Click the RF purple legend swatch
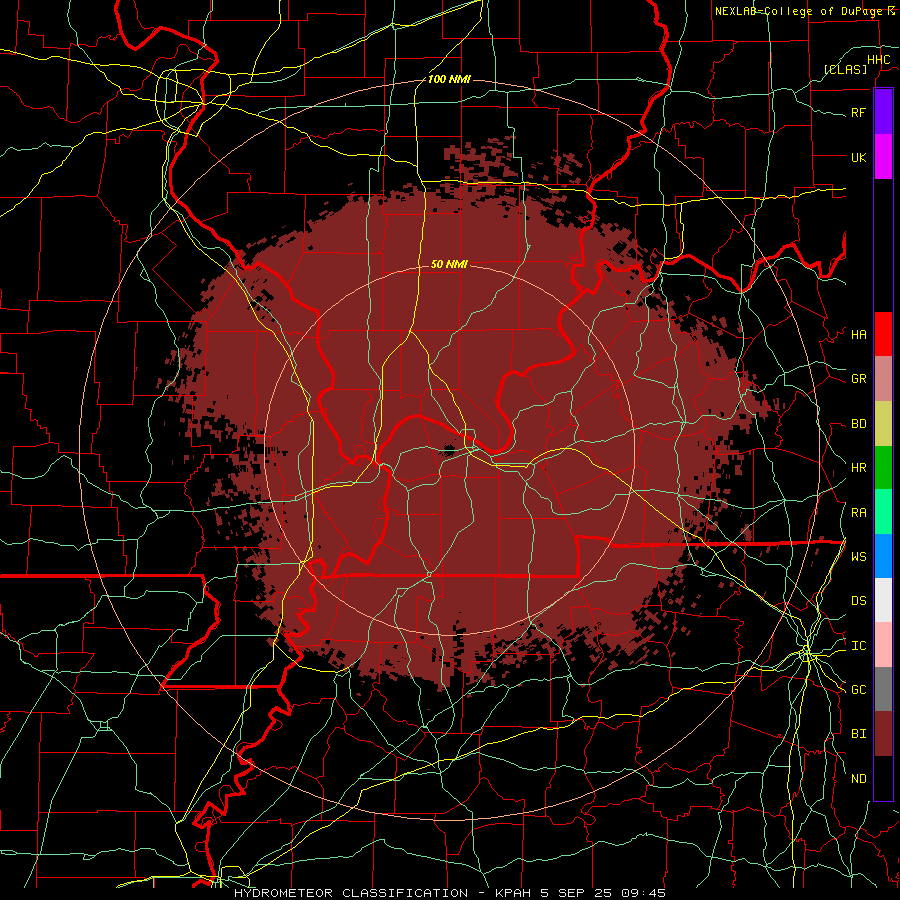The height and width of the screenshot is (900, 900). click(883, 112)
